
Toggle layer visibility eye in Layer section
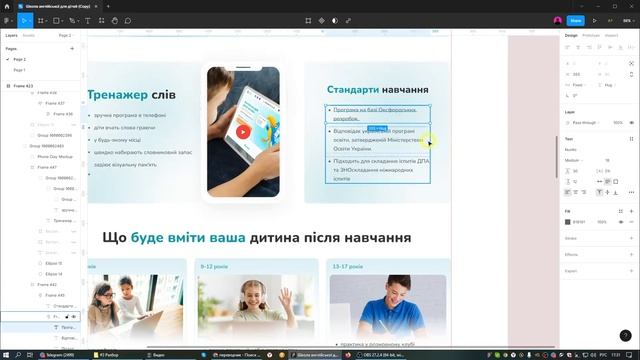tap(631, 123)
